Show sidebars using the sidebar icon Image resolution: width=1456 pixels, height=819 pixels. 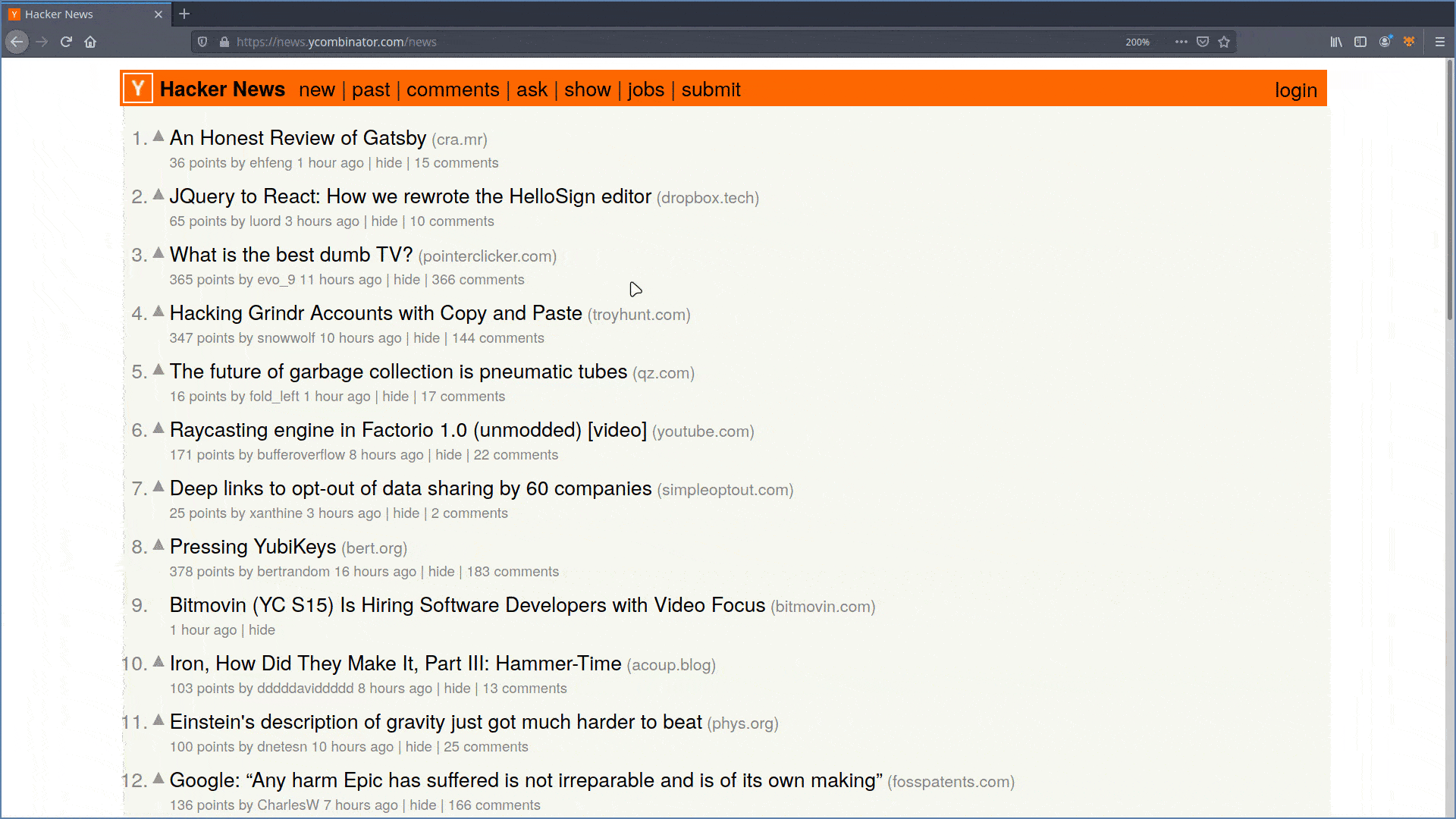[1360, 42]
